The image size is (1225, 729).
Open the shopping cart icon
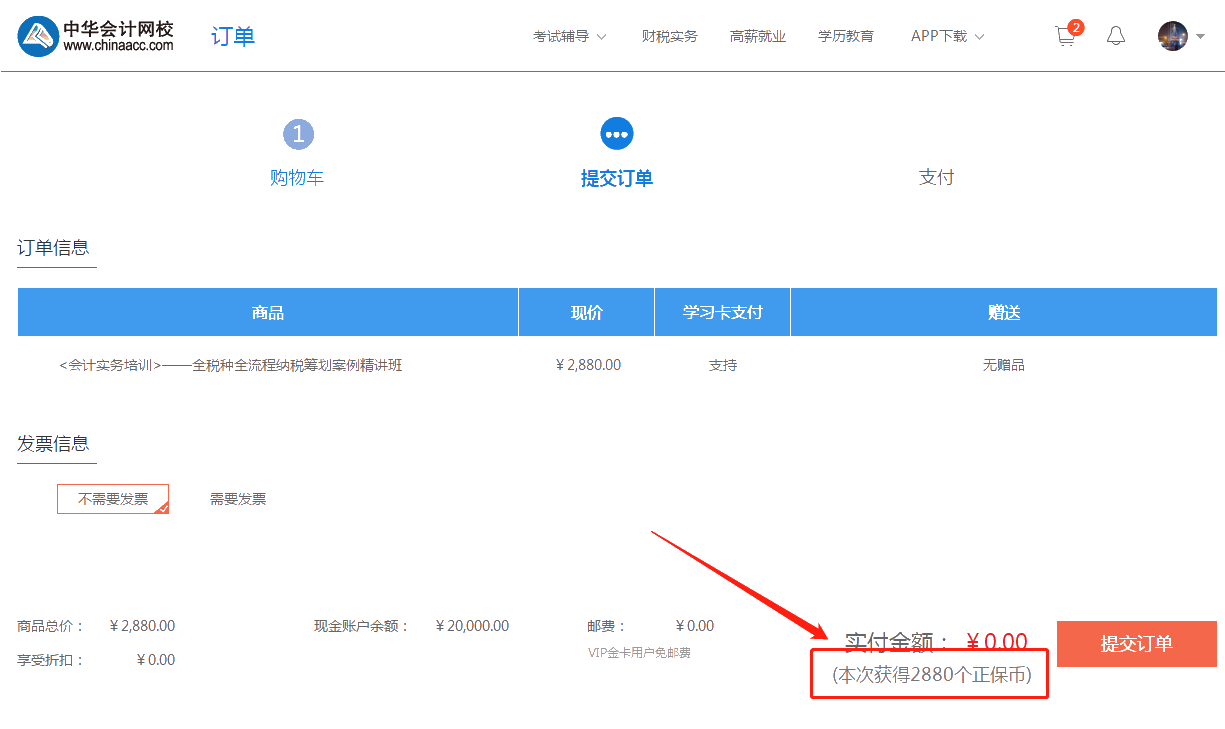(1066, 37)
